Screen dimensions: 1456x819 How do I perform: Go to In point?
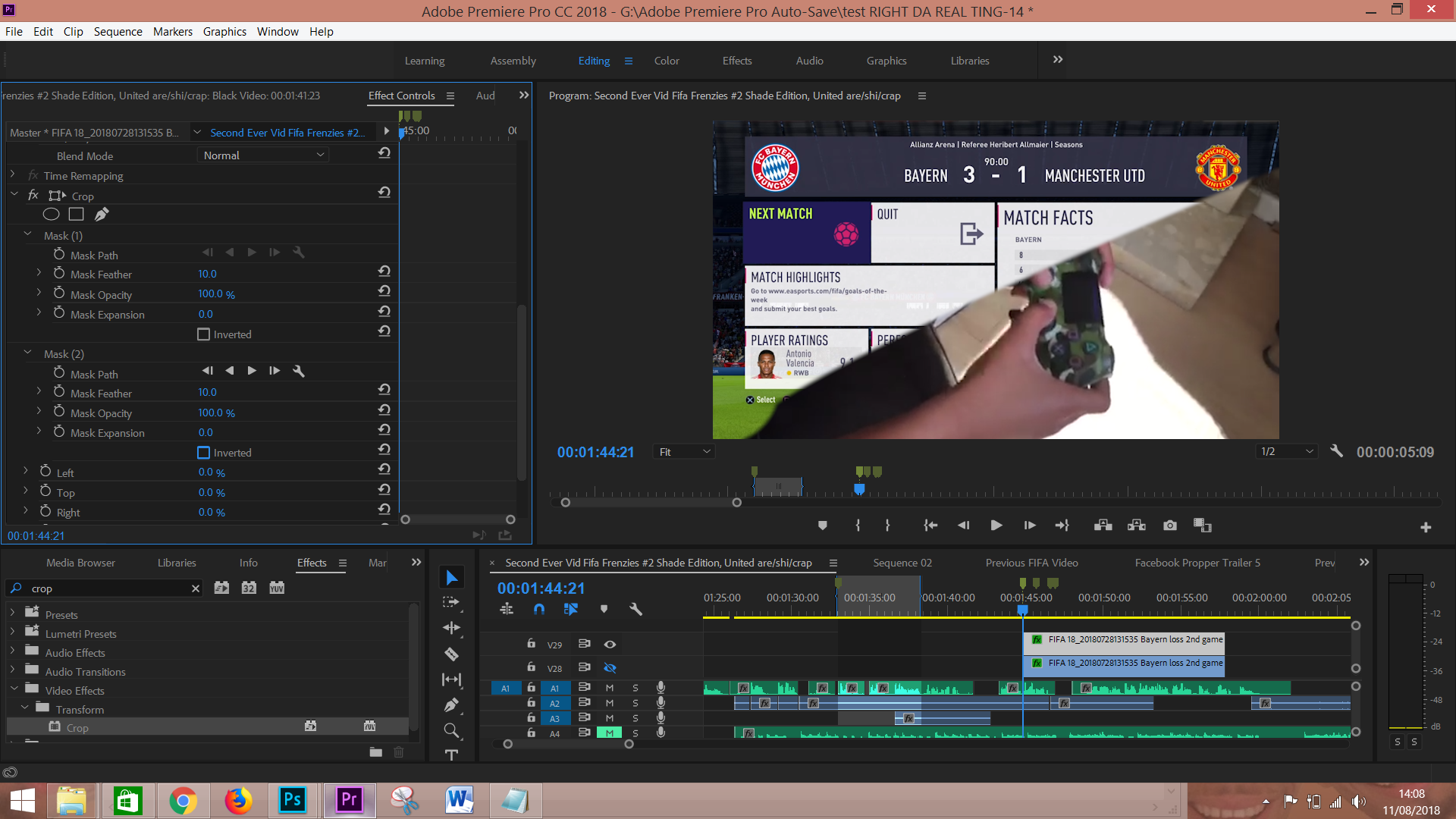[x=930, y=526]
